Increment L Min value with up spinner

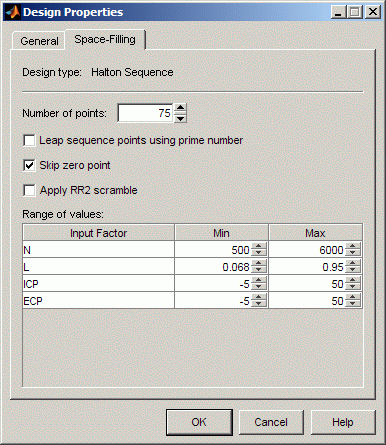259,263
